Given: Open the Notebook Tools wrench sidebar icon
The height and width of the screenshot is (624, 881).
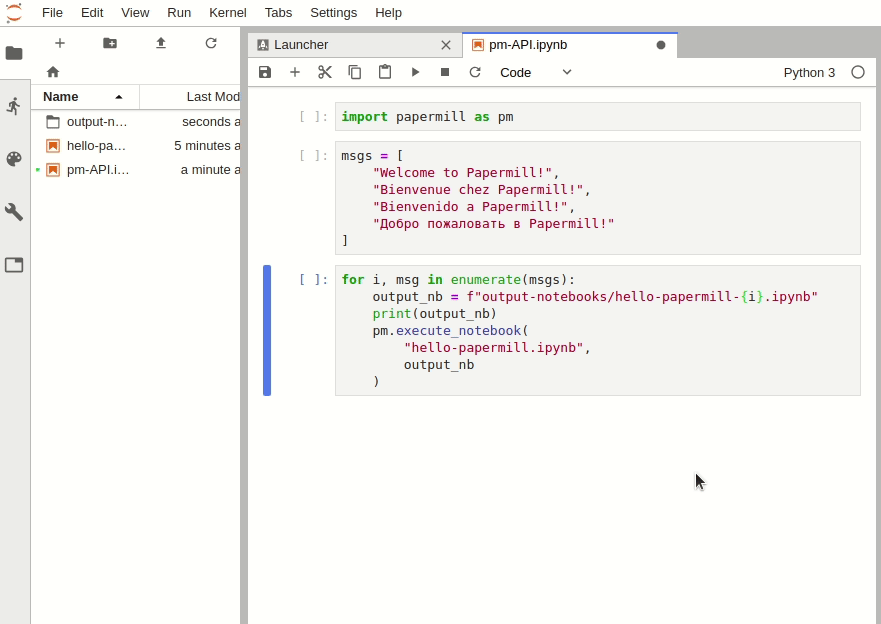Looking at the screenshot, I should pos(14,212).
